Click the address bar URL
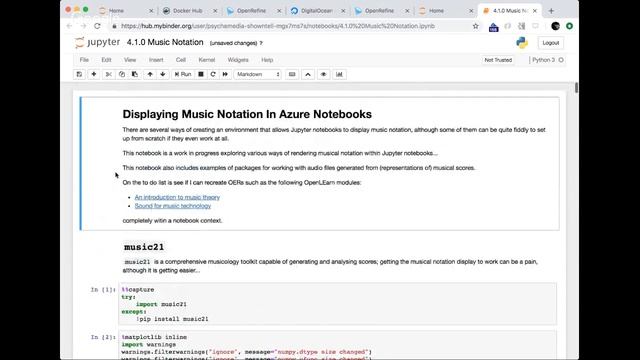 (x=278, y=26)
